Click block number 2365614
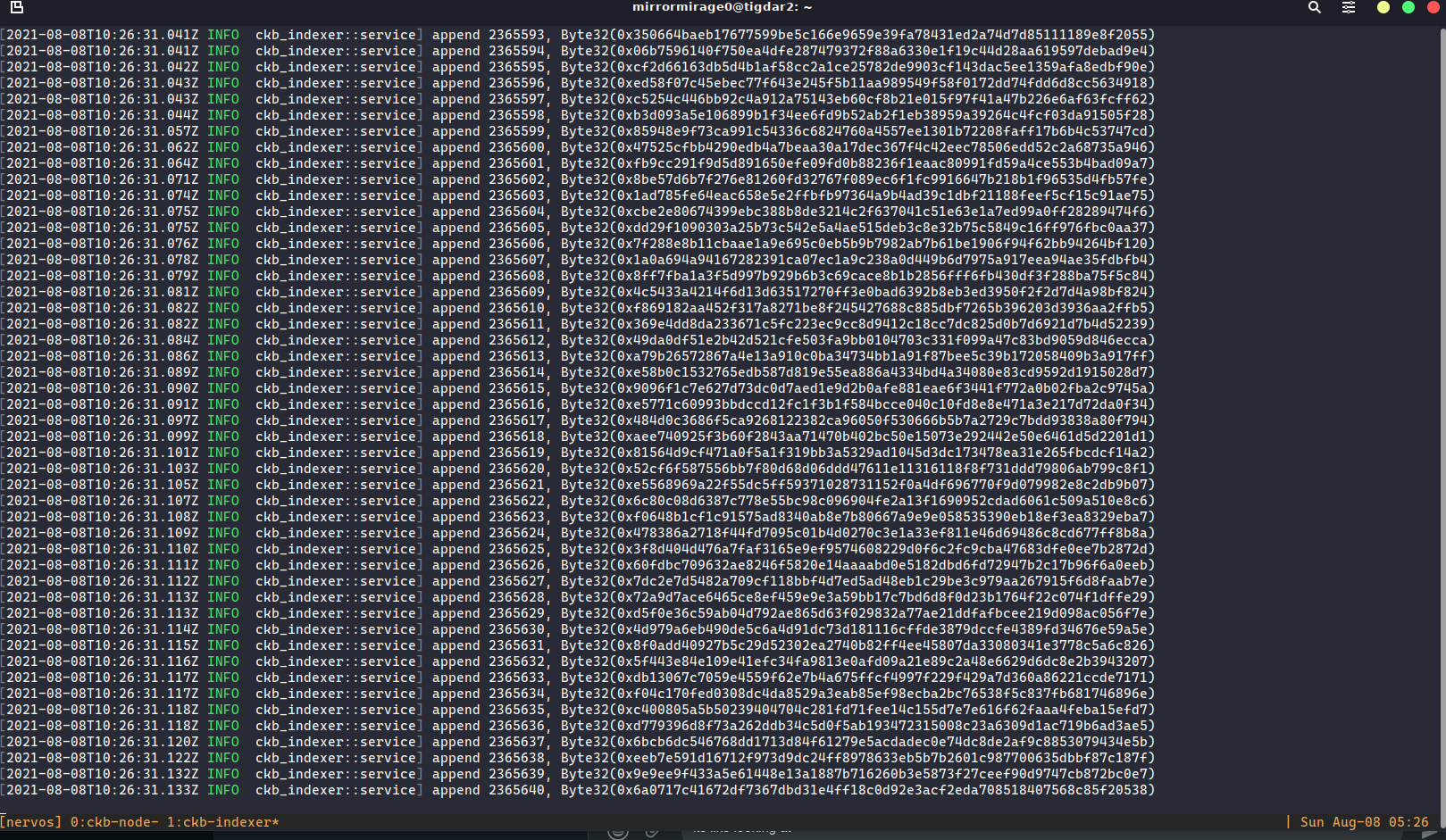This screenshot has height=840, width=1446. [x=516, y=372]
